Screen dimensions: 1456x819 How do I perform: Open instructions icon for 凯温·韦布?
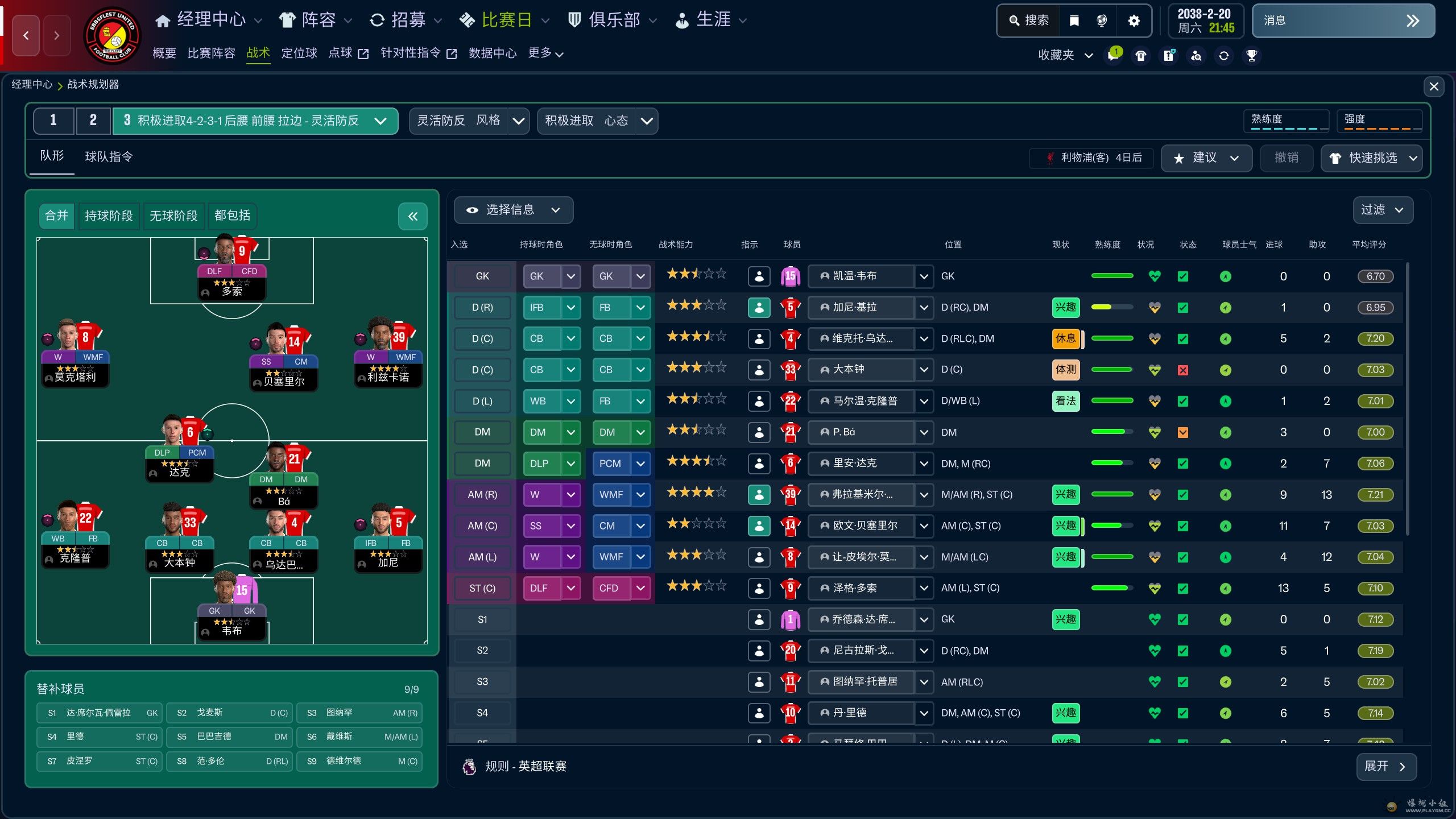pyautogui.click(x=759, y=276)
